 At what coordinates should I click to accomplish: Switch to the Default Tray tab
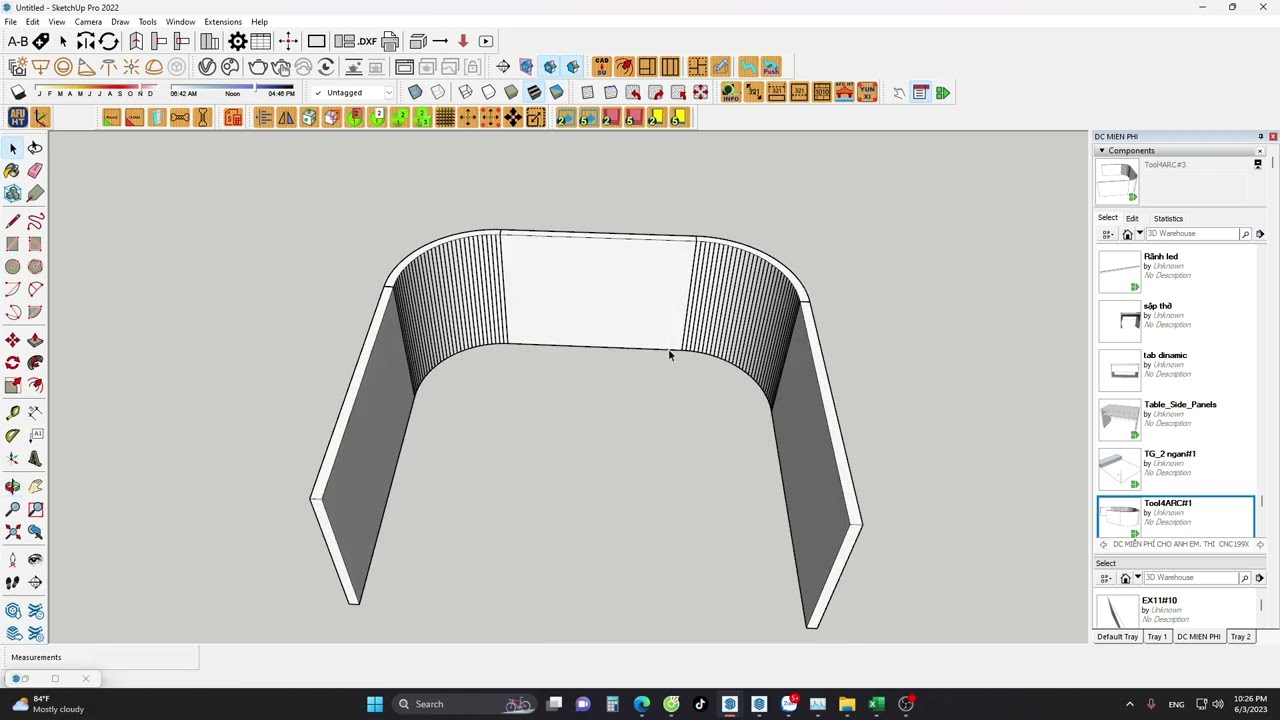[1118, 637]
